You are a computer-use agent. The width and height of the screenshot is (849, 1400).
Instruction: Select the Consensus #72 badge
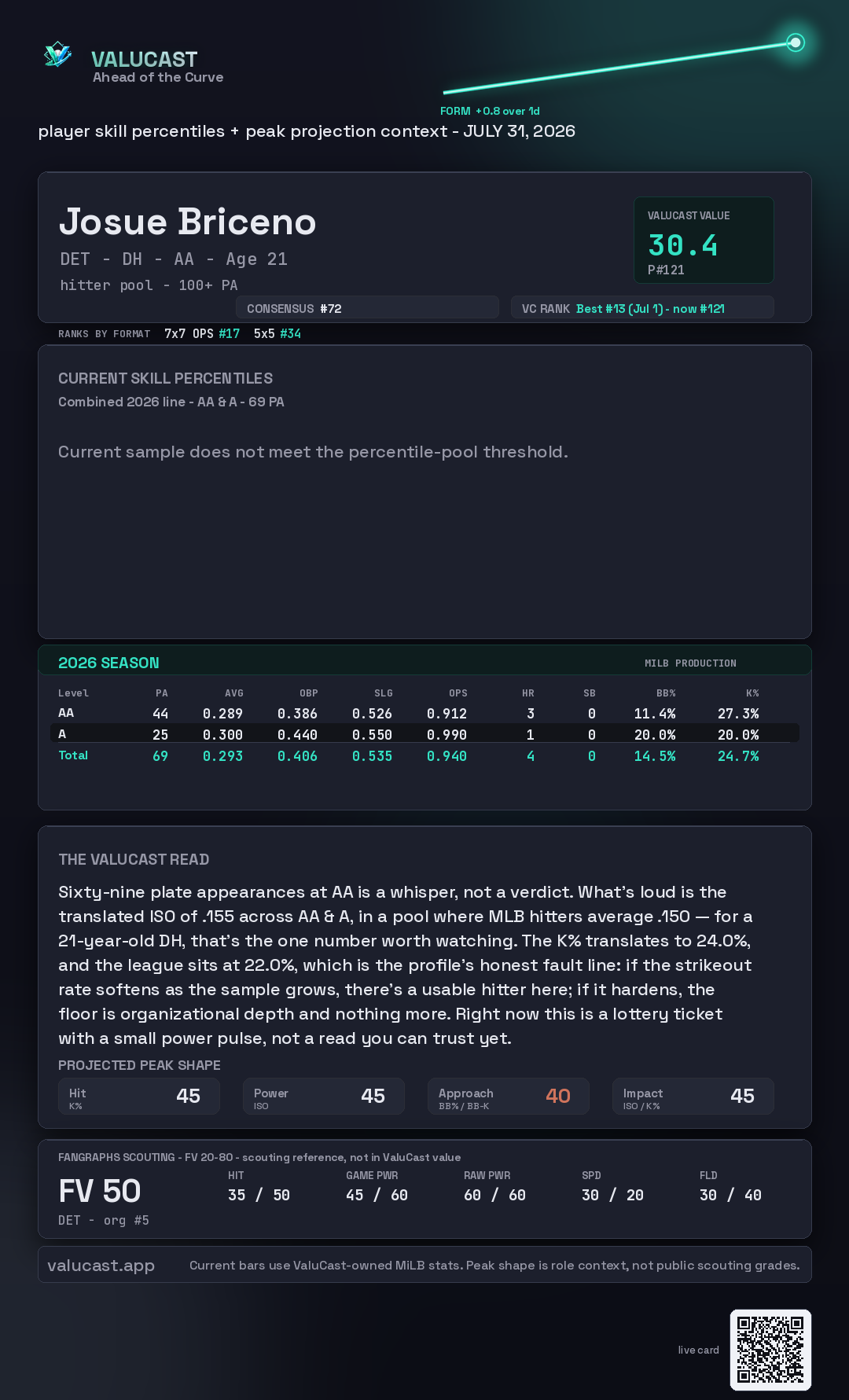(367, 308)
